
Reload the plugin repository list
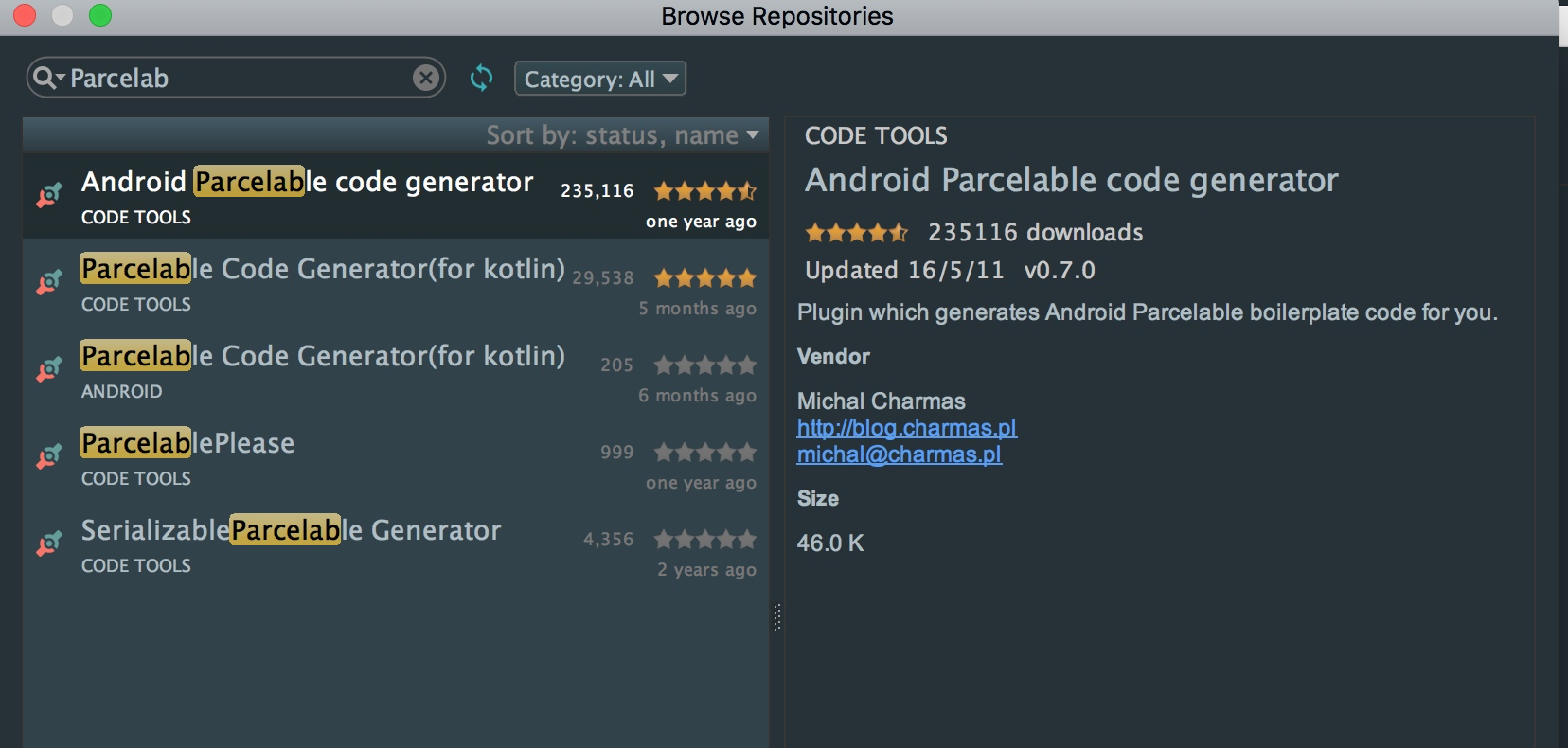[x=481, y=78]
